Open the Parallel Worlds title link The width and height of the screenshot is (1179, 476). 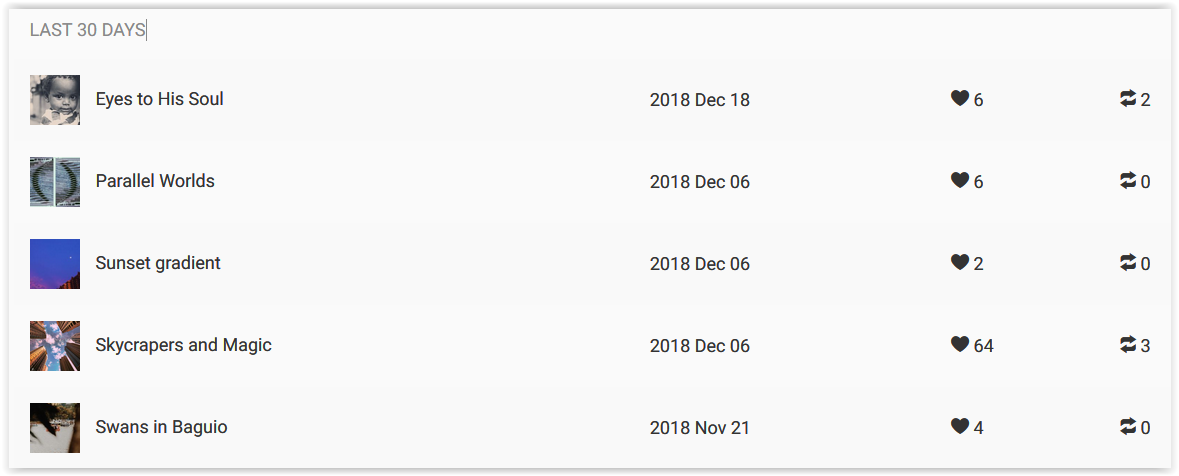click(155, 181)
